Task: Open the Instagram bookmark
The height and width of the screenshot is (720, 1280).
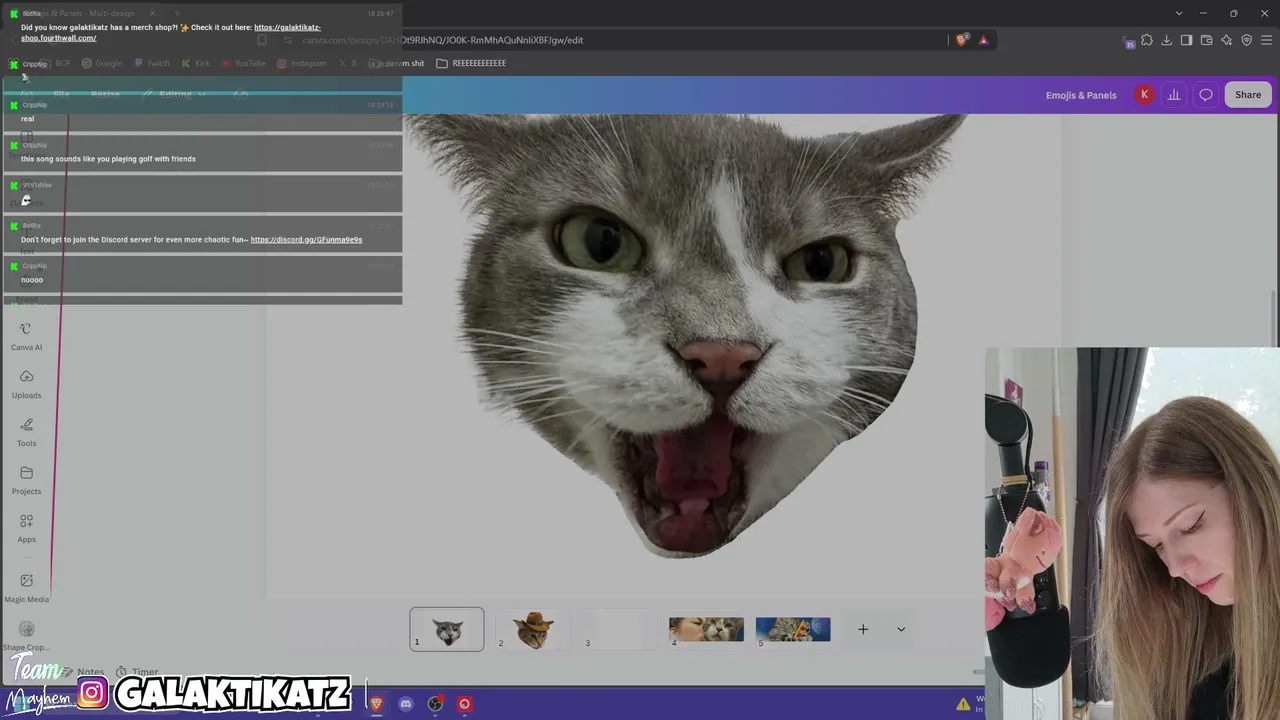Action: pos(302,63)
